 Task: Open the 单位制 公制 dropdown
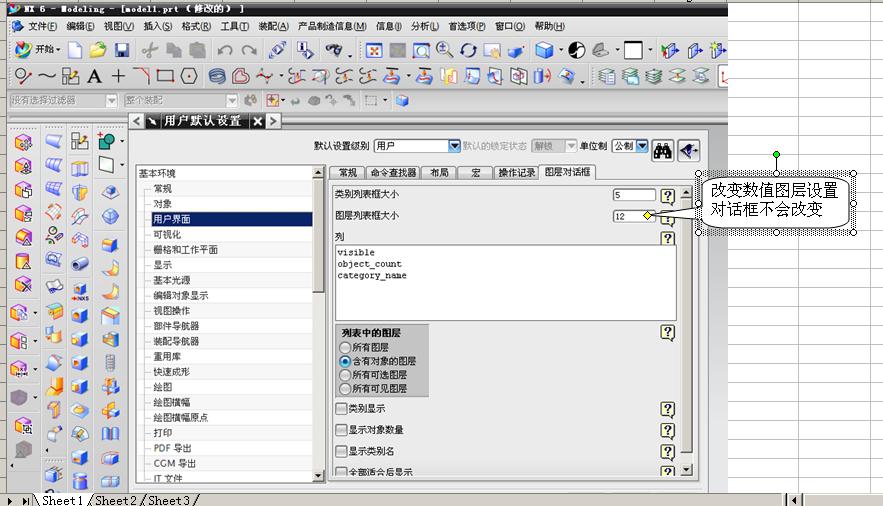[642, 146]
